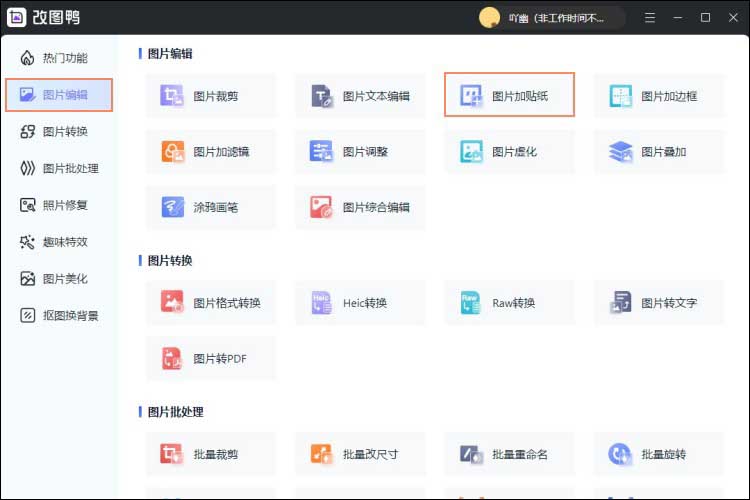Image resolution: width=750 pixels, height=500 pixels.
Task: Open the 图片加边框 border icon
Action: point(620,95)
